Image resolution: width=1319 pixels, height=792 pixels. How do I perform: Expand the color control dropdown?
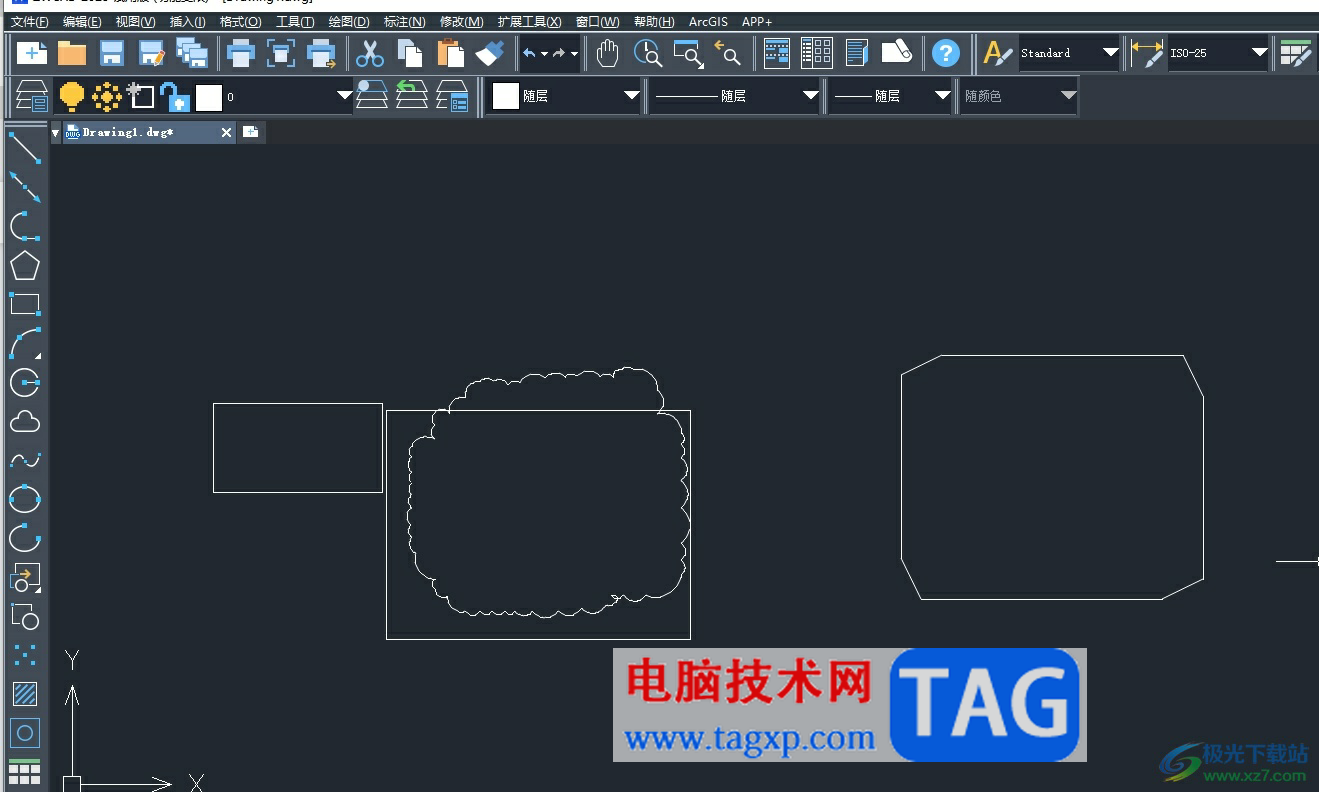pos(631,96)
